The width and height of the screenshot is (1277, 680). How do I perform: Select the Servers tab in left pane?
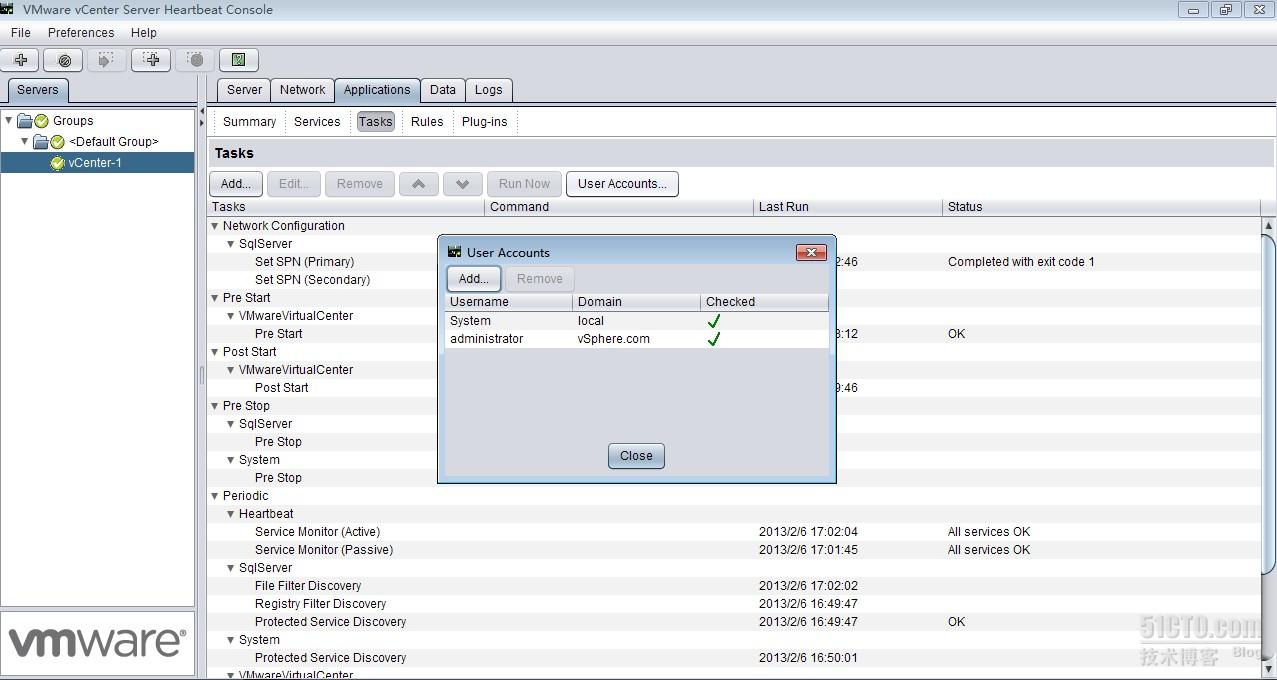38,90
